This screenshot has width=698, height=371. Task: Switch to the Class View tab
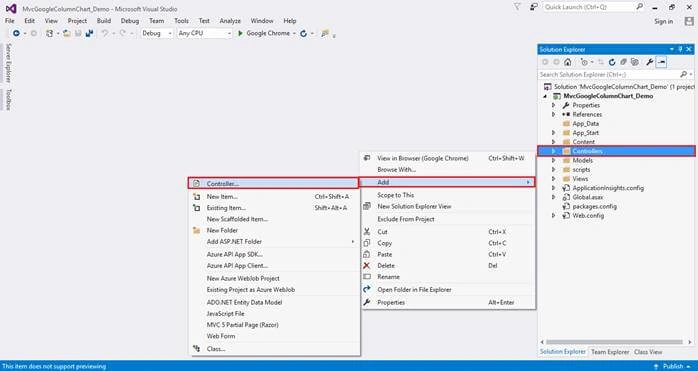click(x=648, y=352)
